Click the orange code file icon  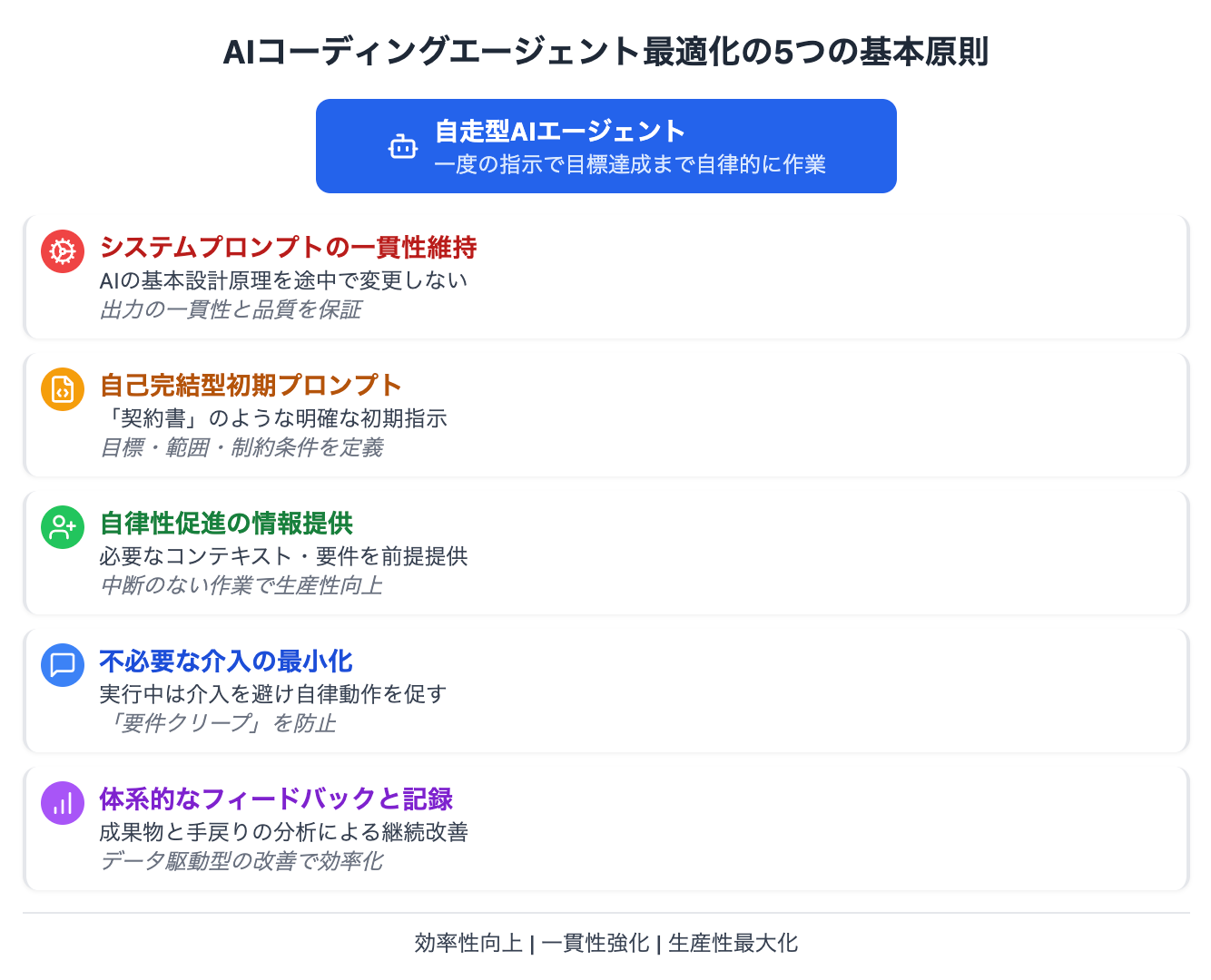click(63, 389)
